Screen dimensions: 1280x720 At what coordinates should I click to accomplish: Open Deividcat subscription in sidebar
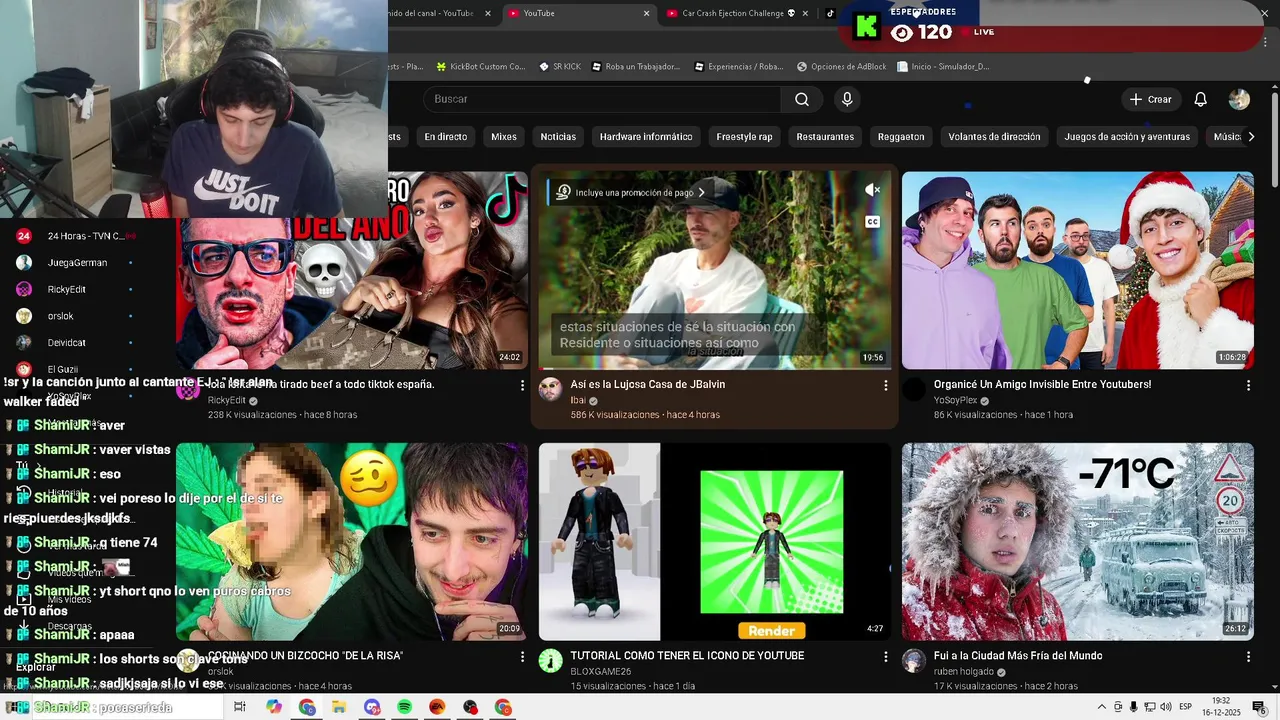point(75,343)
